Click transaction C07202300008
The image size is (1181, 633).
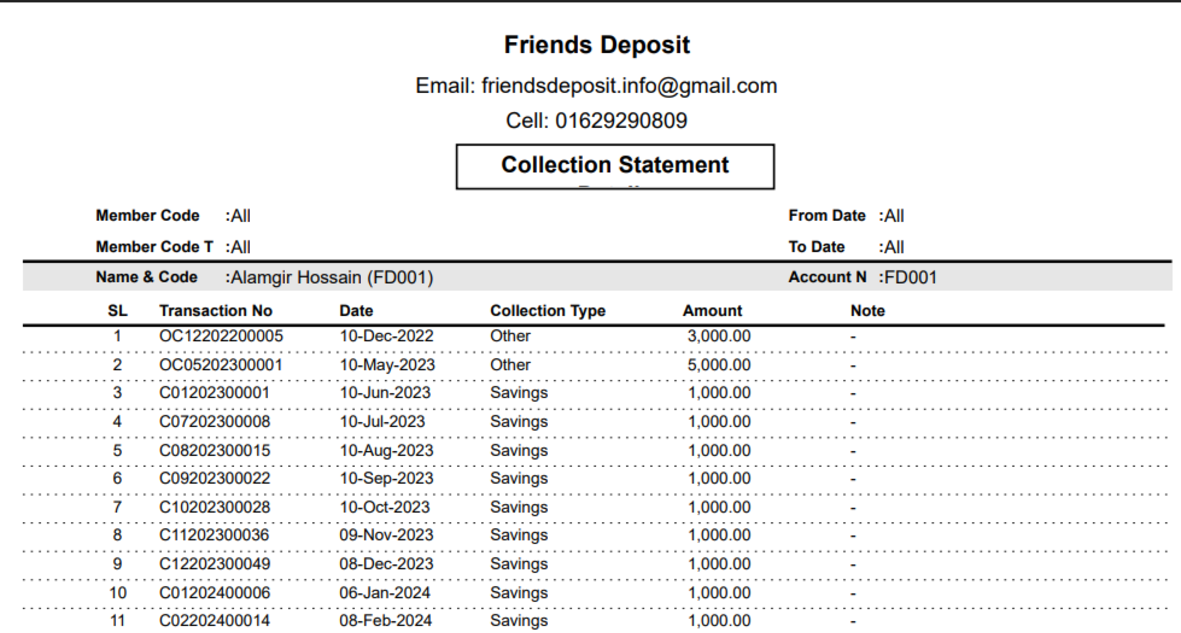[x=214, y=422]
